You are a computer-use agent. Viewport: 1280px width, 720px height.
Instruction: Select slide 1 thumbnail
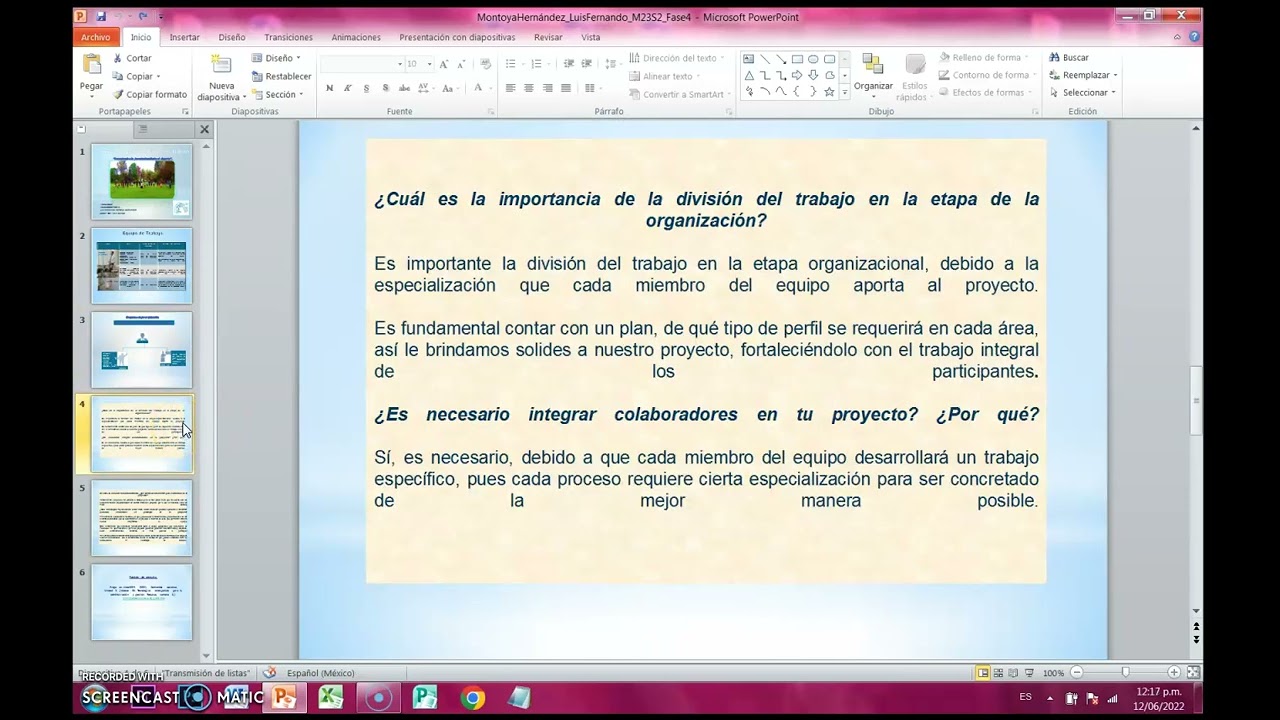[142, 182]
